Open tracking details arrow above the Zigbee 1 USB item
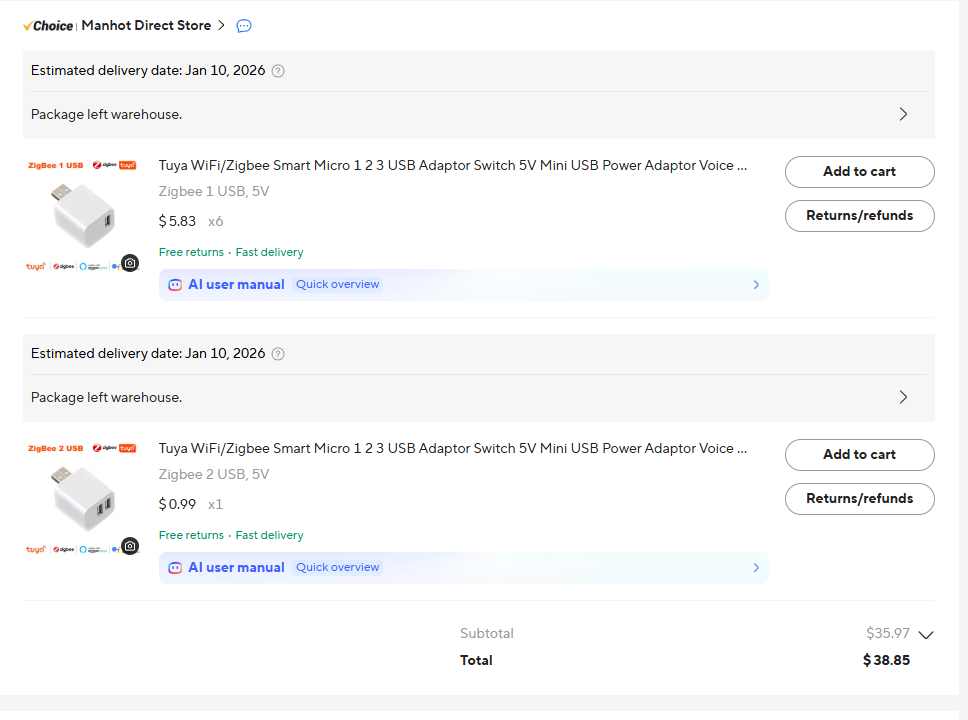The width and height of the screenshot is (968, 720). (x=903, y=114)
